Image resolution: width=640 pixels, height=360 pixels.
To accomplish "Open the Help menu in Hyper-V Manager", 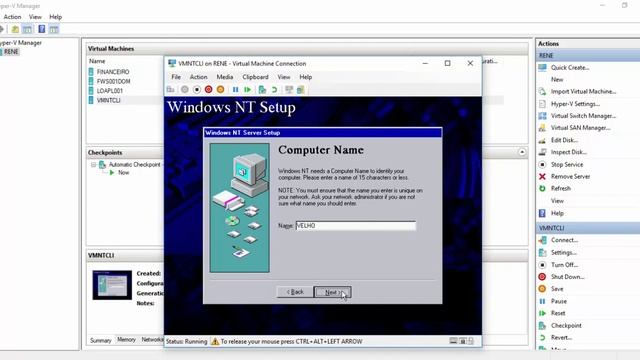I will [56, 17].
